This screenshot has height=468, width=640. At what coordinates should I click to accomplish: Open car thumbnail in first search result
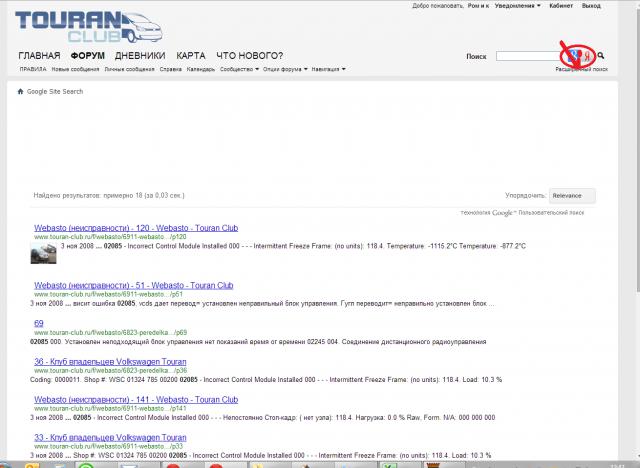(x=44, y=253)
